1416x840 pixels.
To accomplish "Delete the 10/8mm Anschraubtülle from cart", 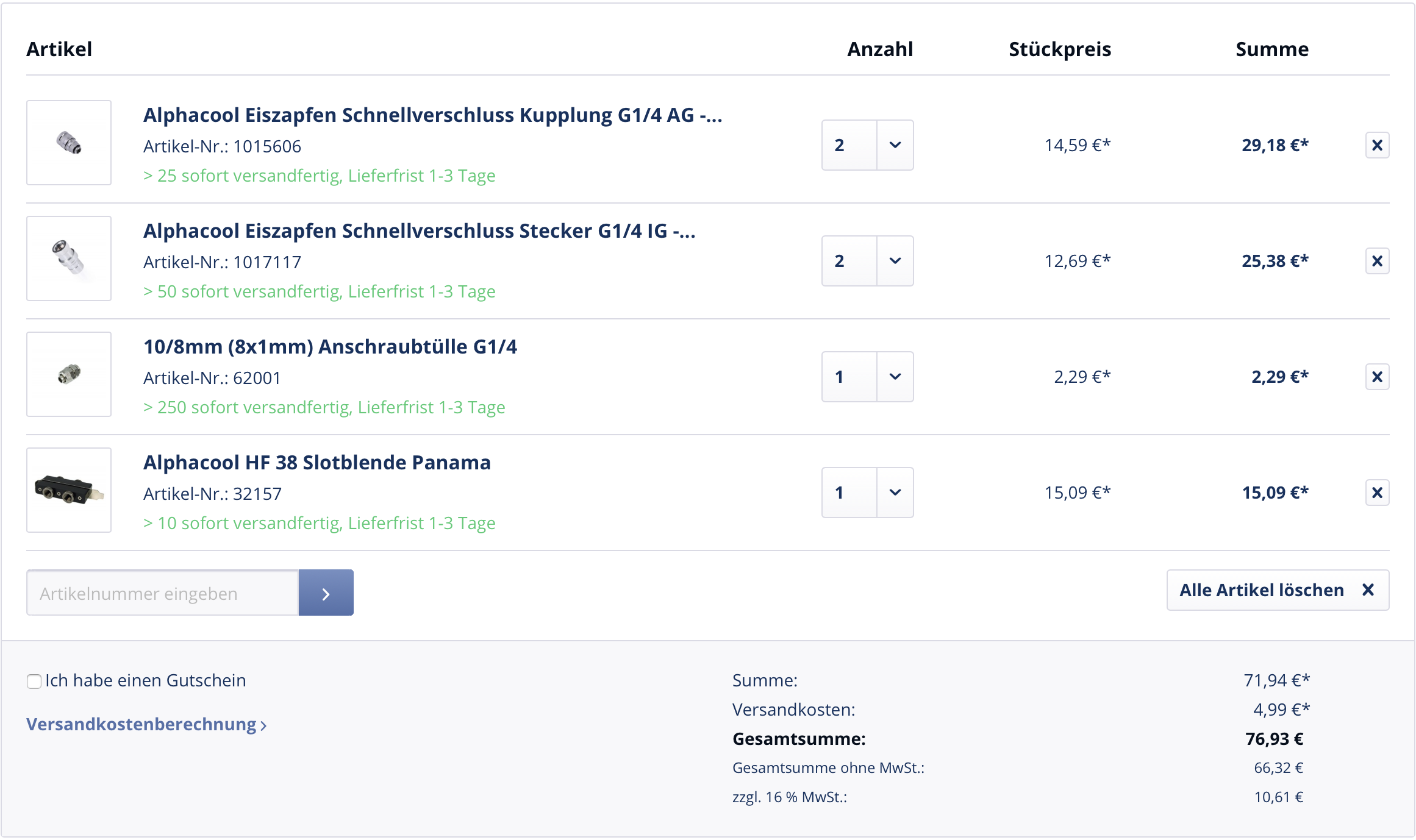I will pyautogui.click(x=1376, y=377).
